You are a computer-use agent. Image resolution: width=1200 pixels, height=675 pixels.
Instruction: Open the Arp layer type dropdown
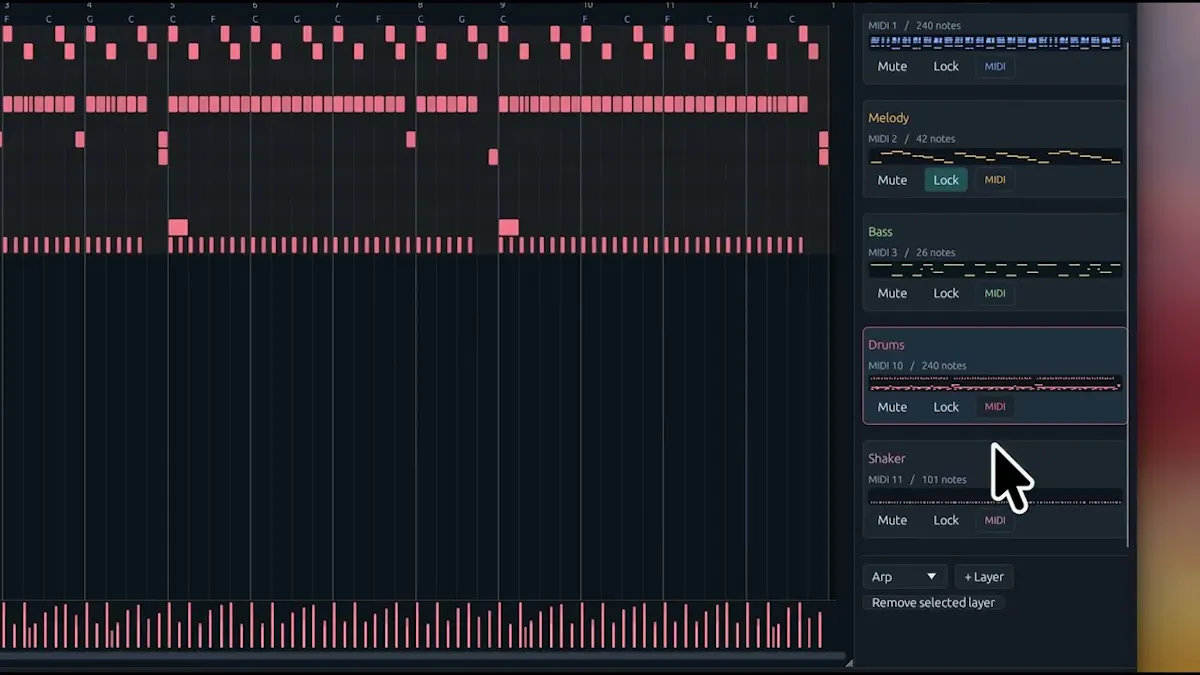point(905,577)
